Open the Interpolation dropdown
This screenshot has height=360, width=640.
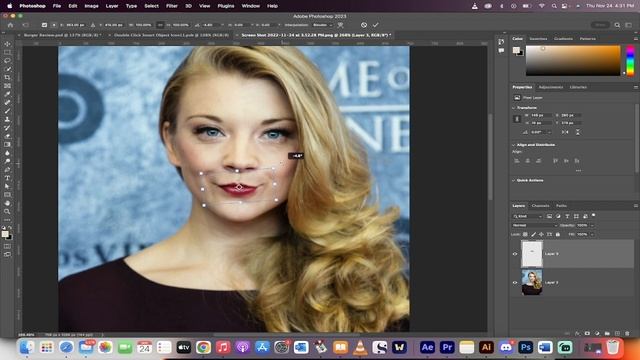[x=322, y=25]
